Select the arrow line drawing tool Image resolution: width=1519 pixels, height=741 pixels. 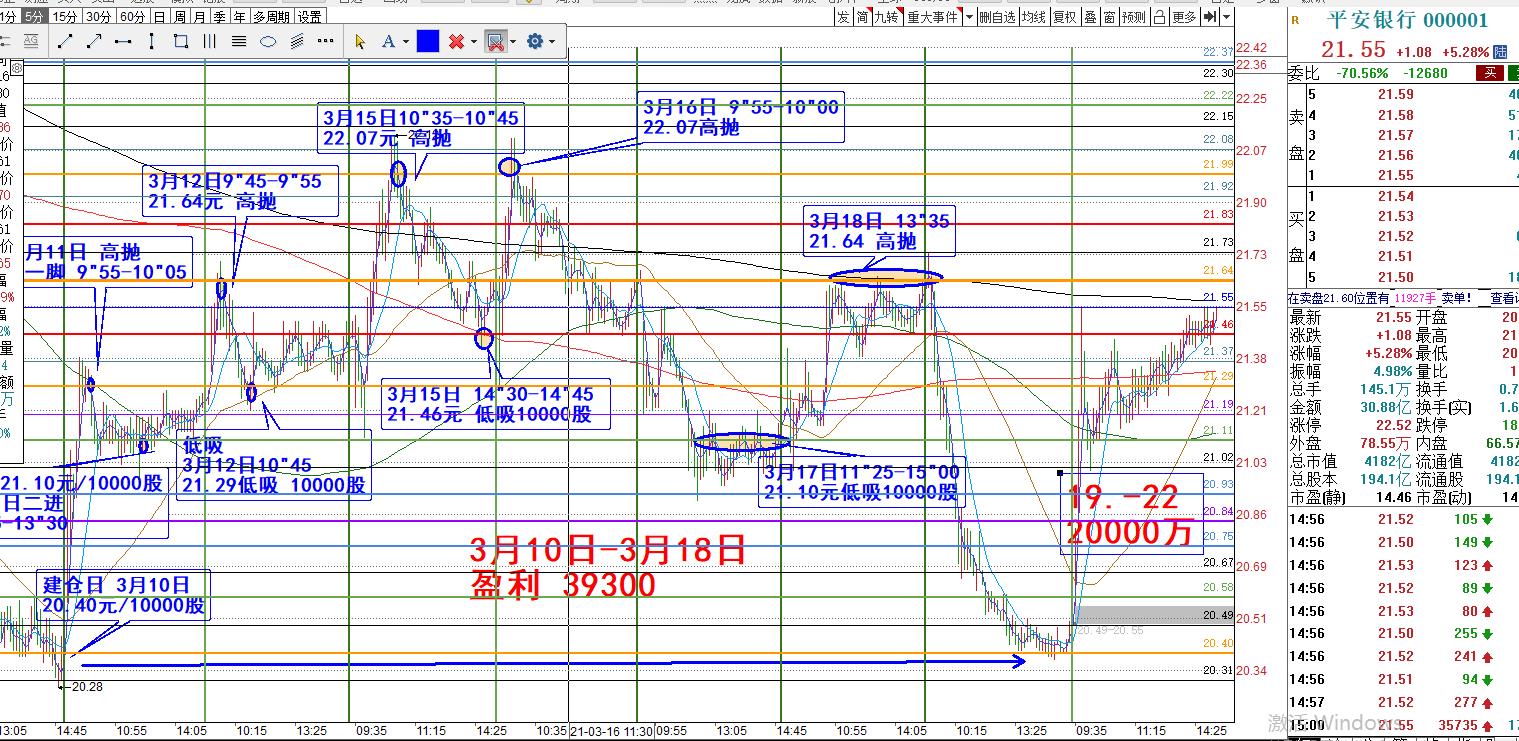point(94,41)
